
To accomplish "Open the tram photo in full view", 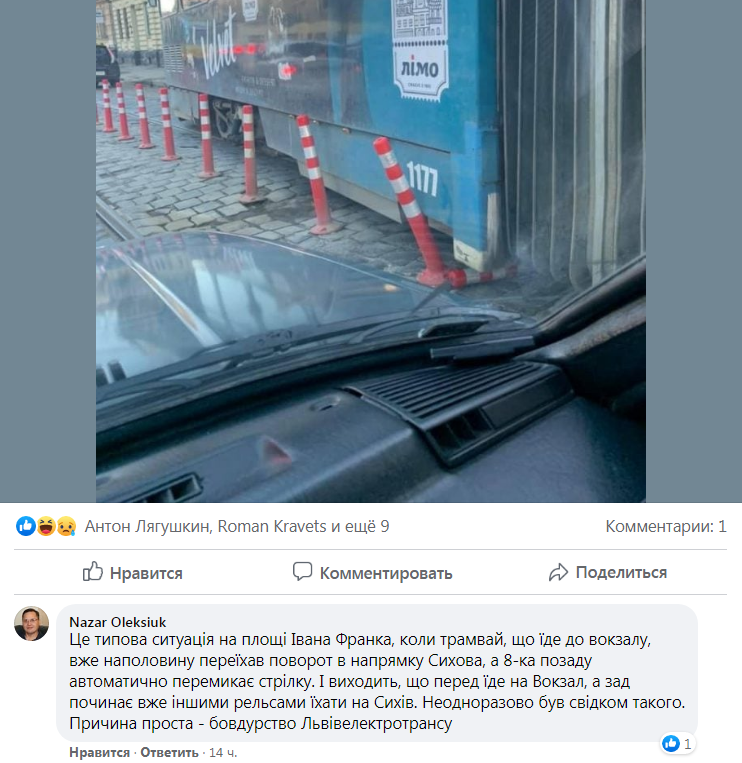I will [371, 251].
